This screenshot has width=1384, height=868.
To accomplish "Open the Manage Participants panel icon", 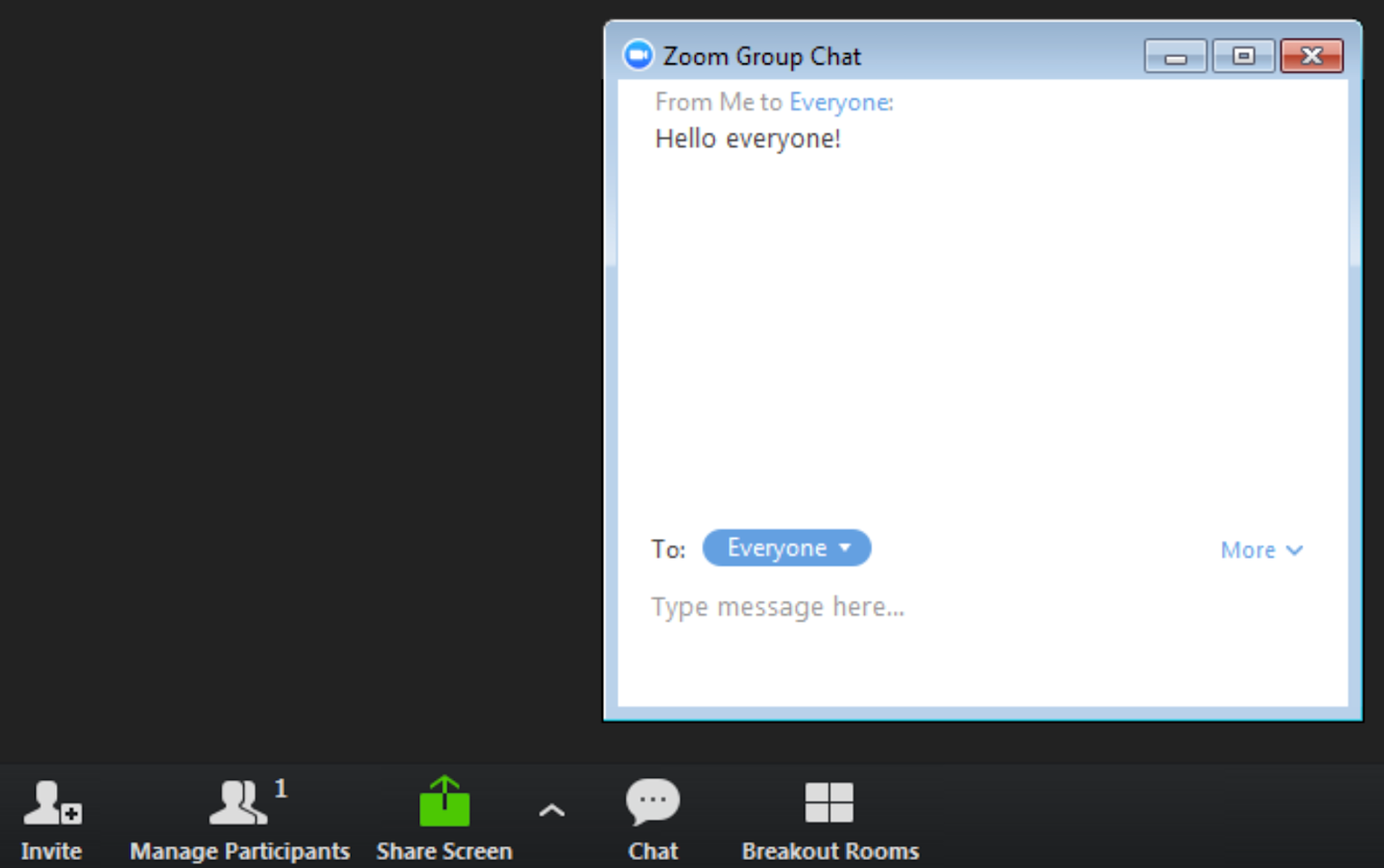I will pyautogui.click(x=237, y=802).
